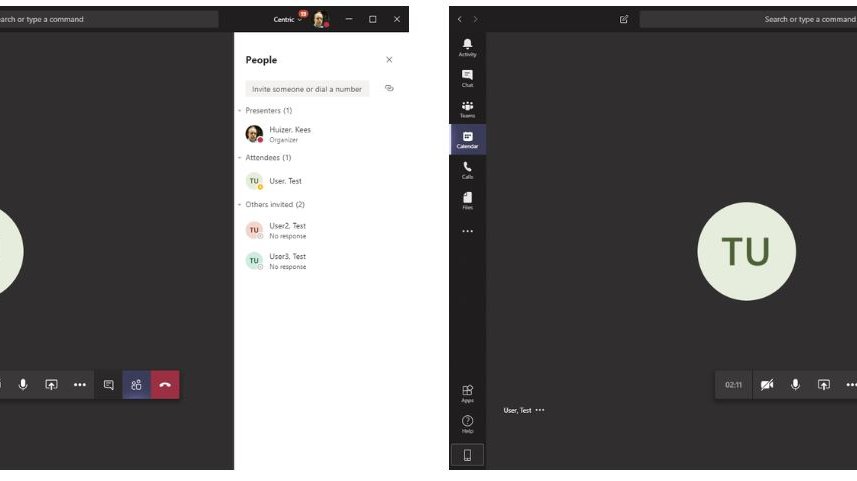Open Apps store in the sidebar
This screenshot has height=481, width=857.
click(x=467, y=394)
